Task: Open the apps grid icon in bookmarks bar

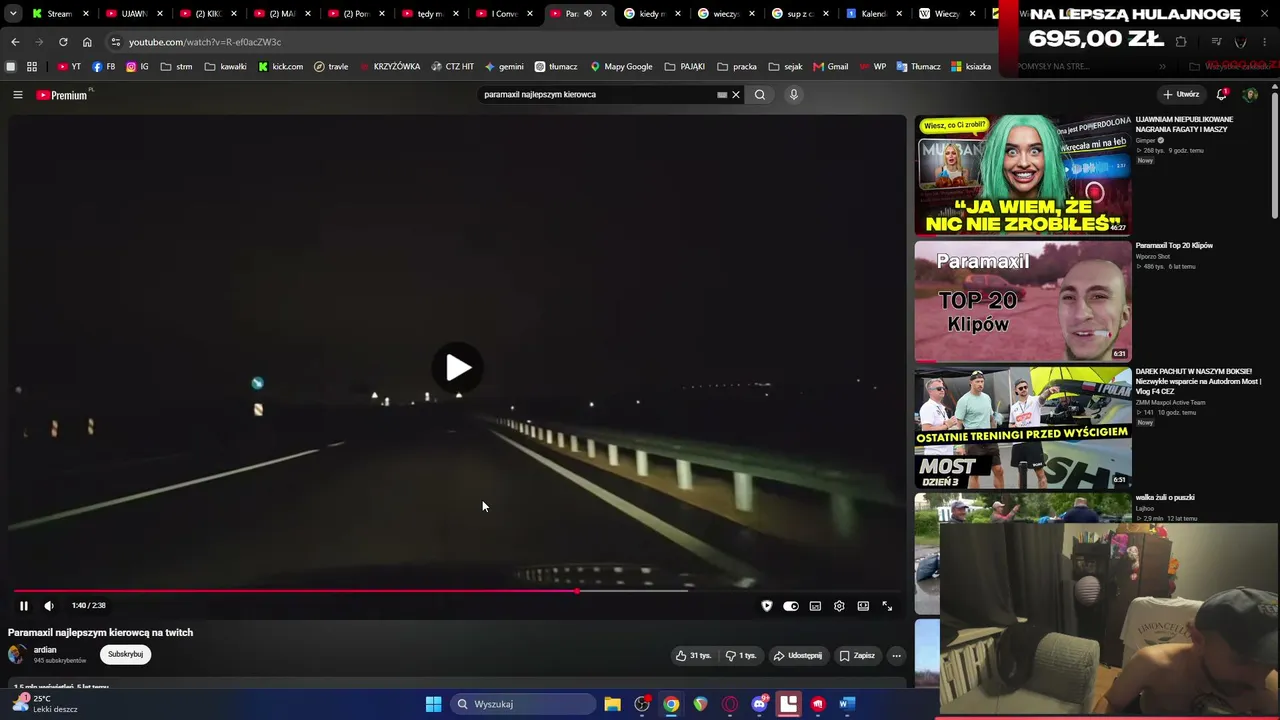Action: point(32,67)
